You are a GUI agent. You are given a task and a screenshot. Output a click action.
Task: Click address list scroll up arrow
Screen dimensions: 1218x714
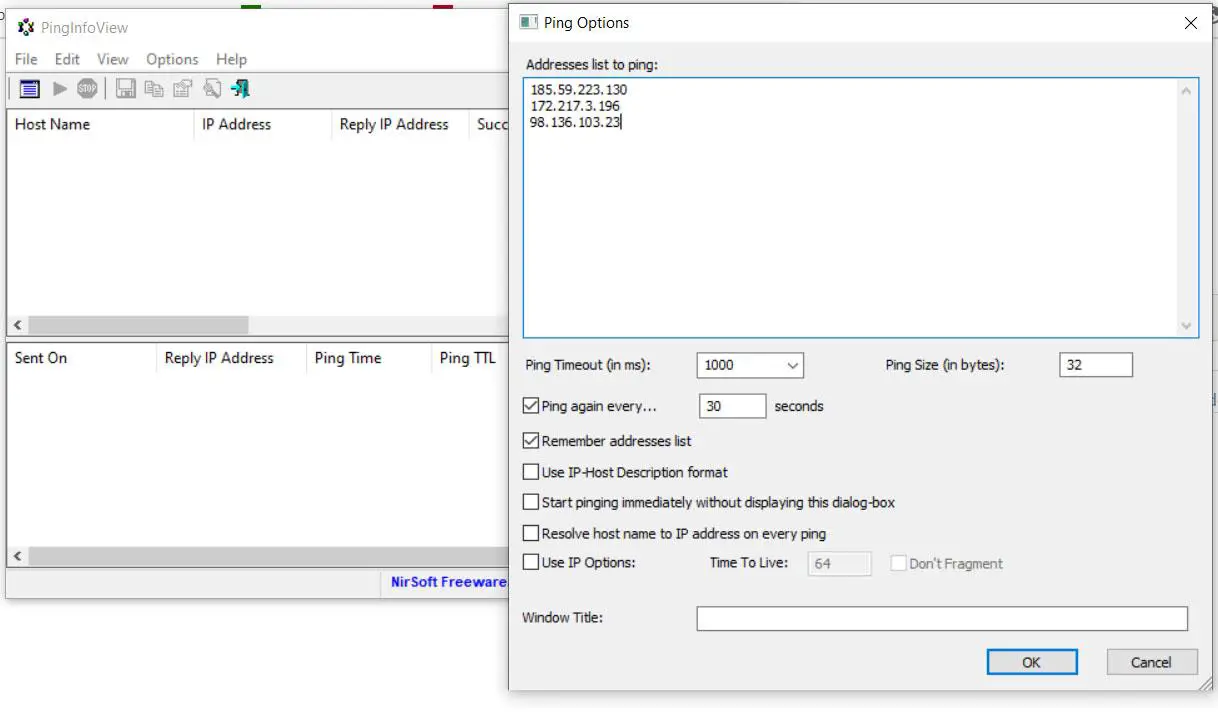point(1187,91)
